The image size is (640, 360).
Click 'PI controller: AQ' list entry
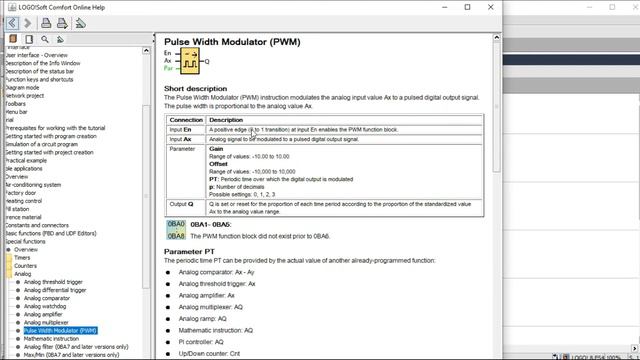pos(201,342)
